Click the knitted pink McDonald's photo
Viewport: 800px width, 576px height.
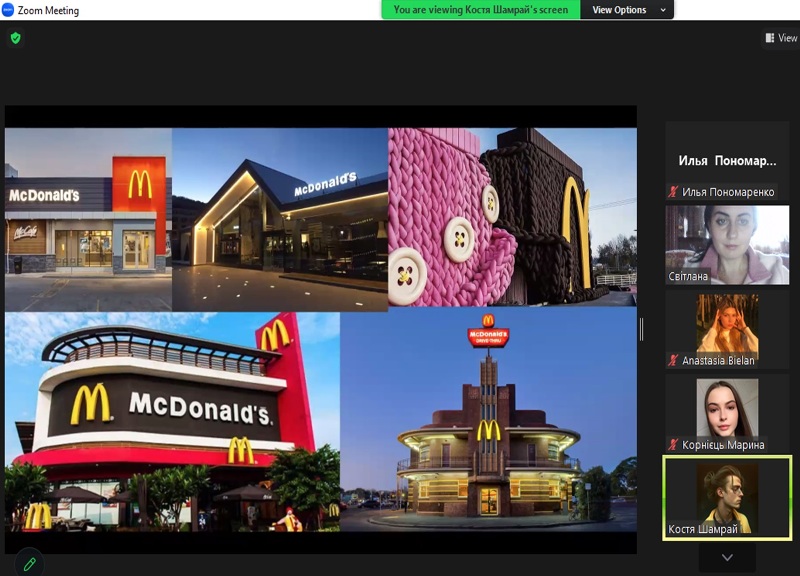512,217
